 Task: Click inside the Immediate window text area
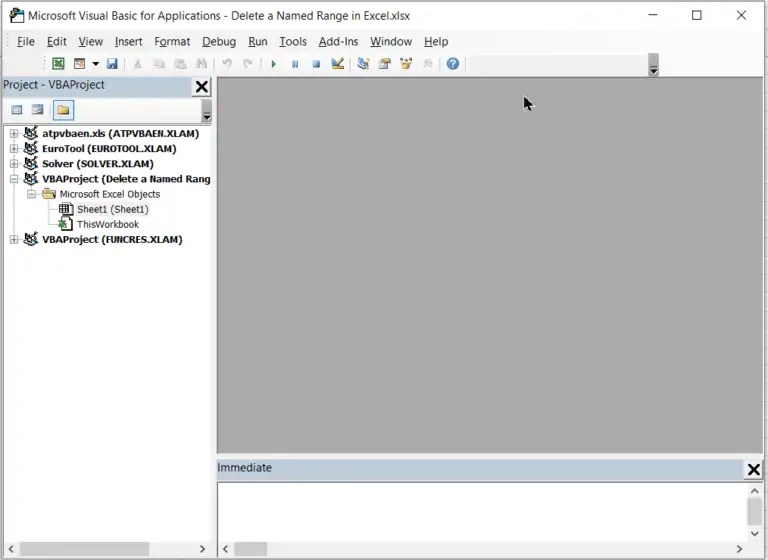[482, 512]
